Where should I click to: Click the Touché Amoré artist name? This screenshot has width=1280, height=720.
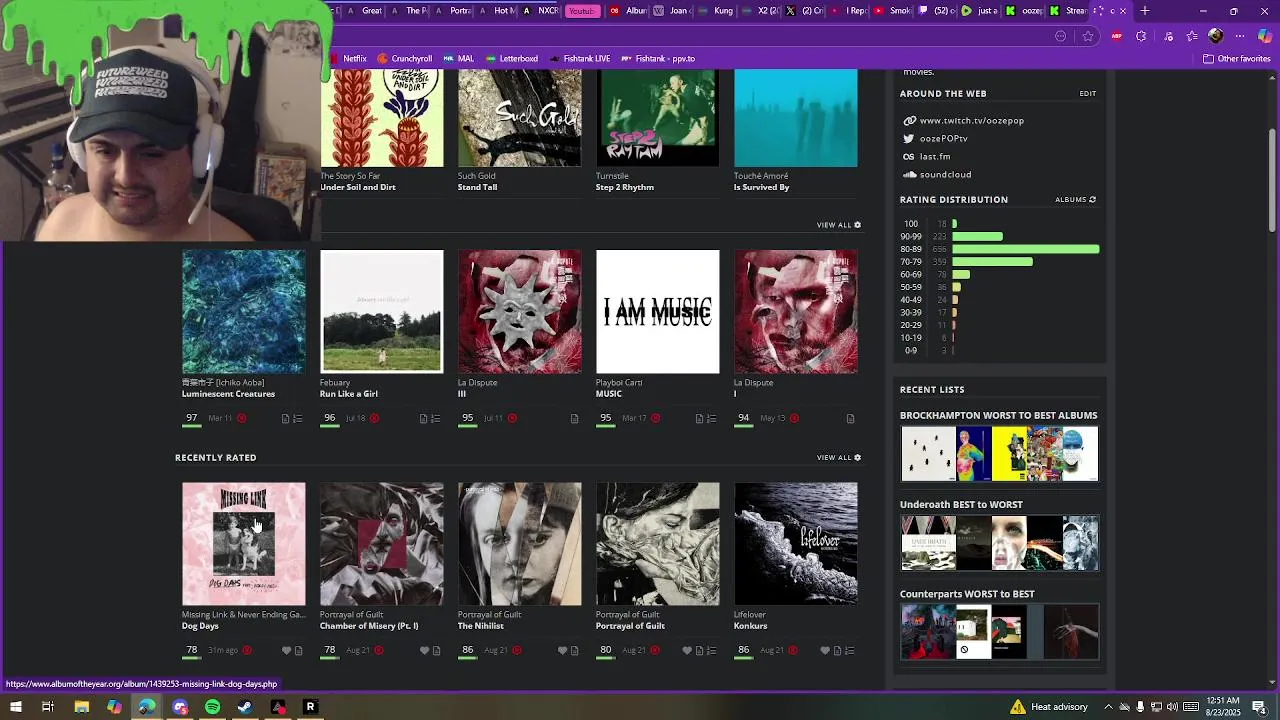click(761, 176)
